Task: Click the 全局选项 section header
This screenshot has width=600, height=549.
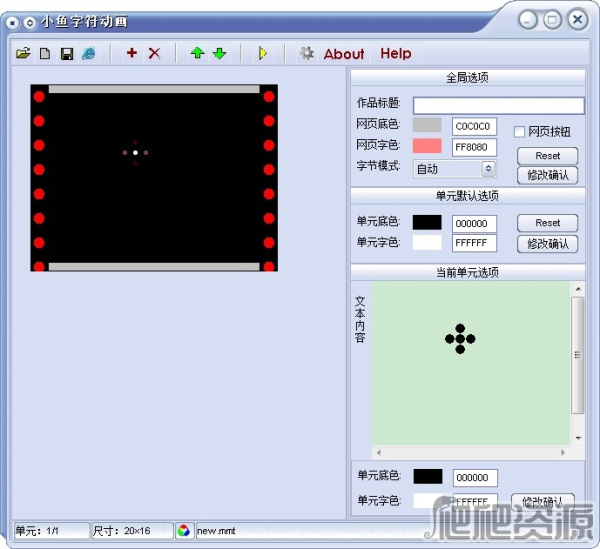Action: (x=468, y=78)
